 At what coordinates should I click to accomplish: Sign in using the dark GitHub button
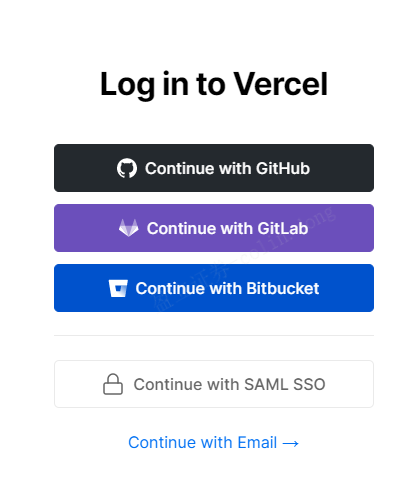pyautogui.click(x=214, y=168)
